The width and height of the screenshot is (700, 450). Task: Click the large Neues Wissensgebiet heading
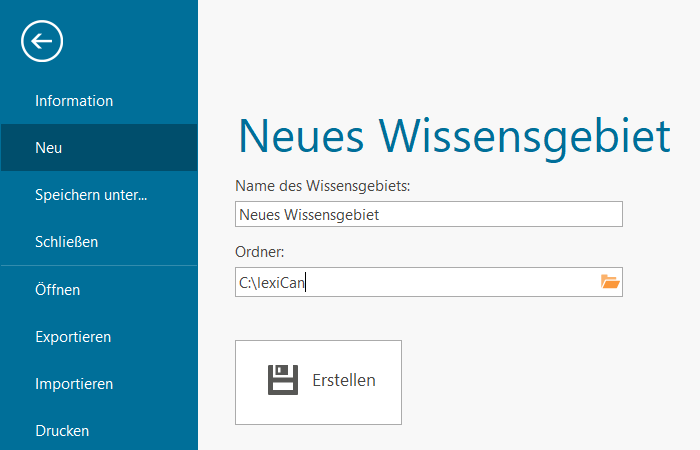pos(453,137)
